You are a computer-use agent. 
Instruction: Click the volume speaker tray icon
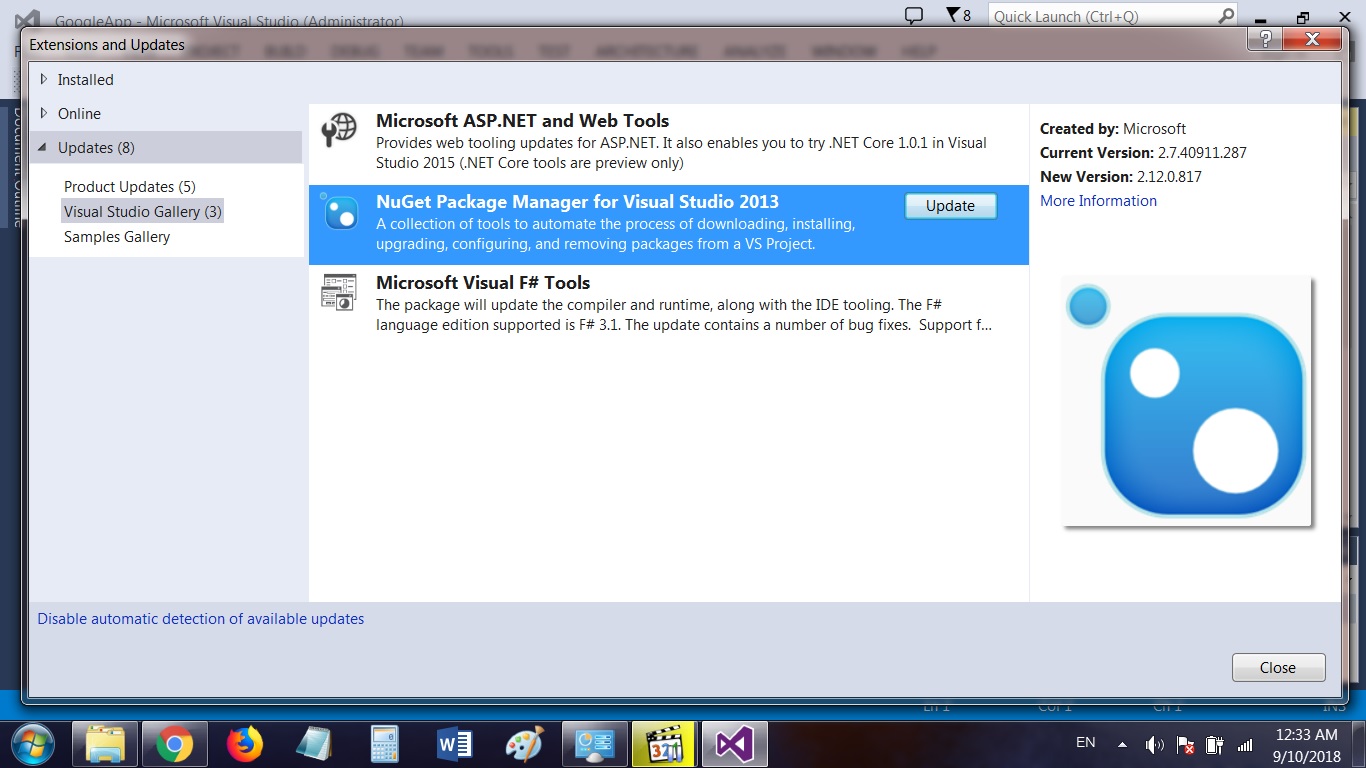coord(1154,745)
